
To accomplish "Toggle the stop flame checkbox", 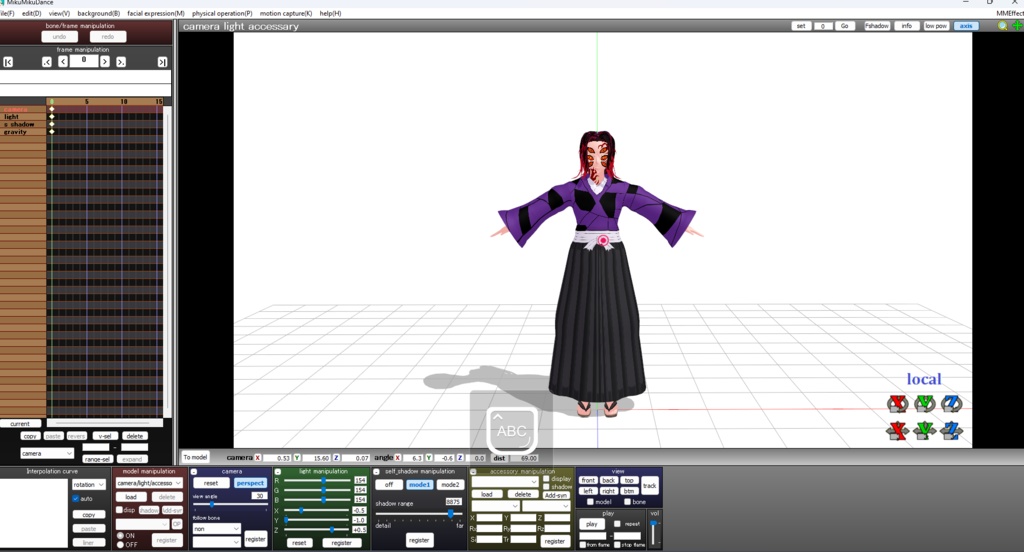I will (617, 545).
